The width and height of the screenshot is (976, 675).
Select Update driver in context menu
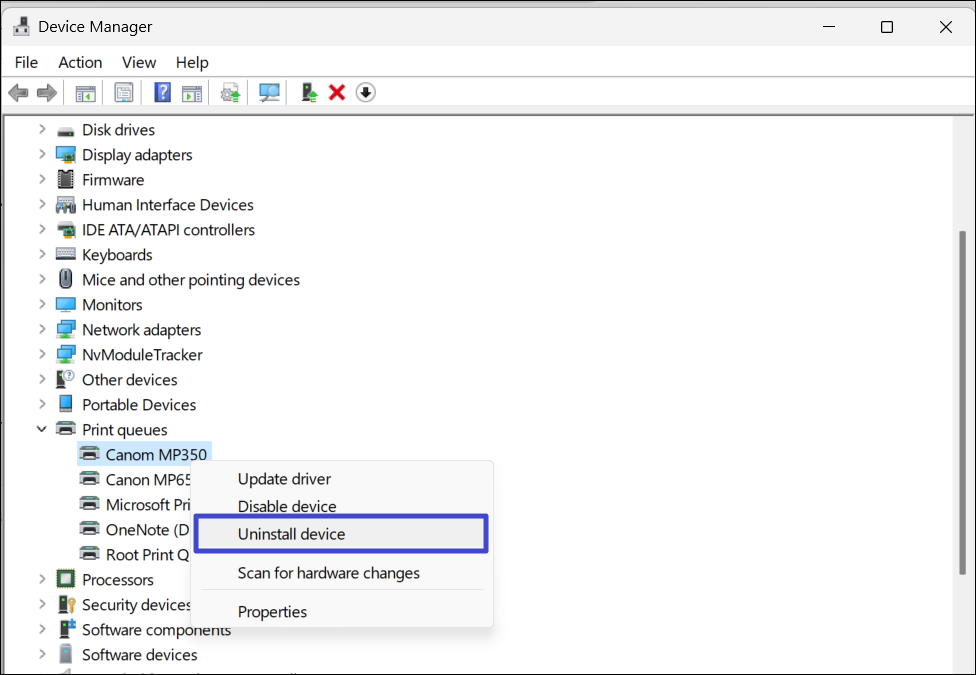pyautogui.click(x=284, y=479)
